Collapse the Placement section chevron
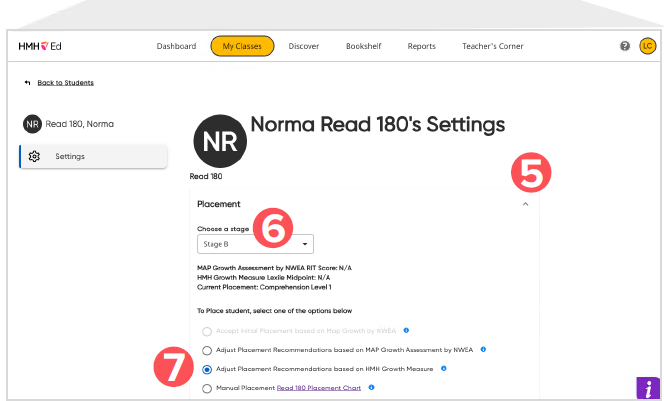This screenshot has height=401, width=664. click(x=526, y=204)
